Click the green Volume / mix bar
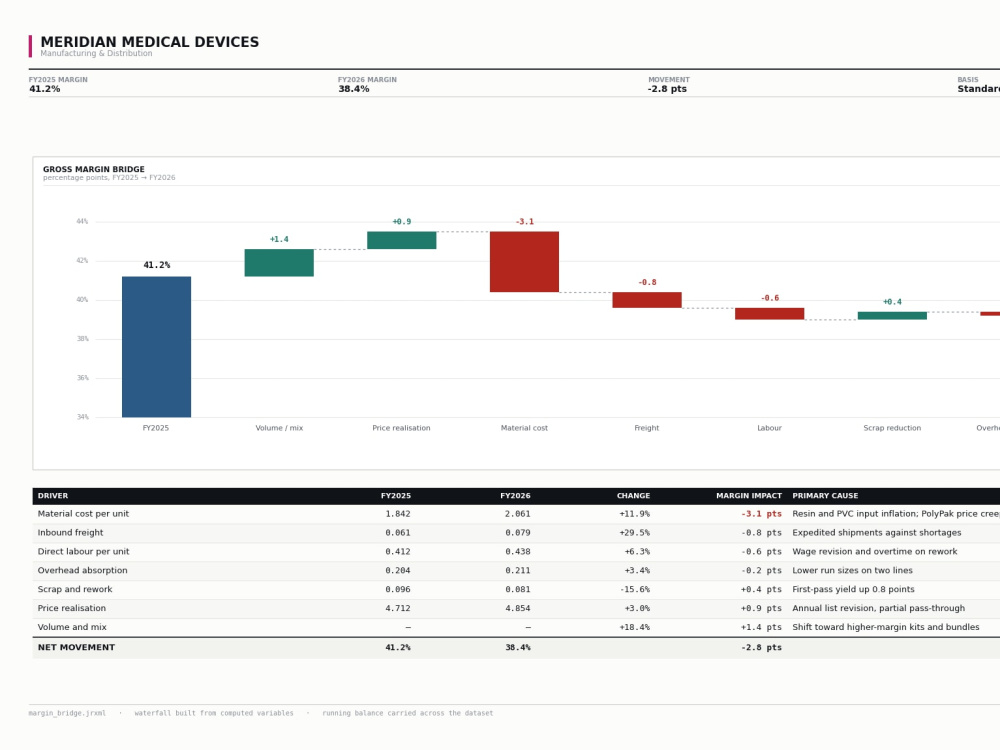The image size is (1000, 750). 279,263
